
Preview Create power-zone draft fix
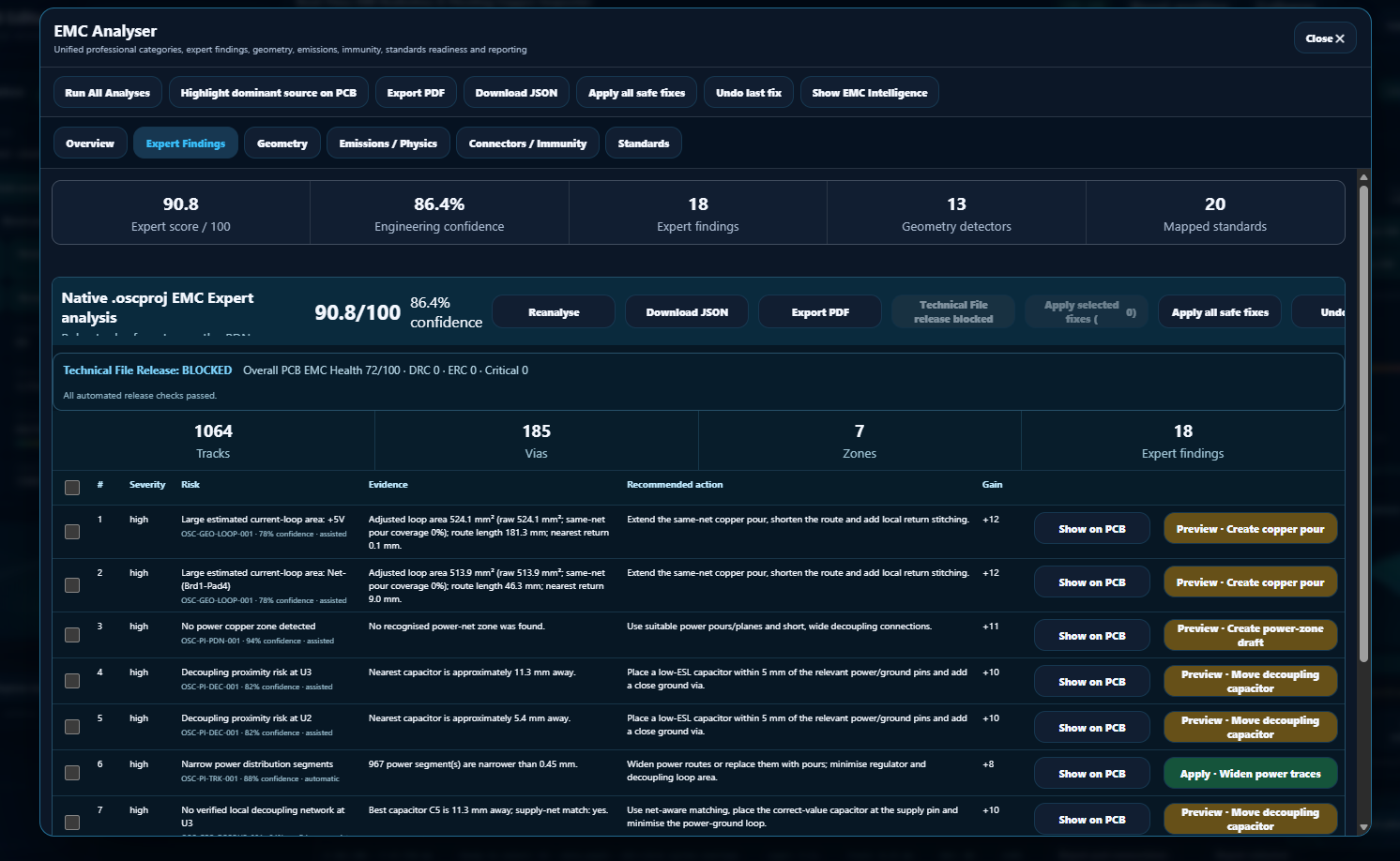click(1251, 636)
